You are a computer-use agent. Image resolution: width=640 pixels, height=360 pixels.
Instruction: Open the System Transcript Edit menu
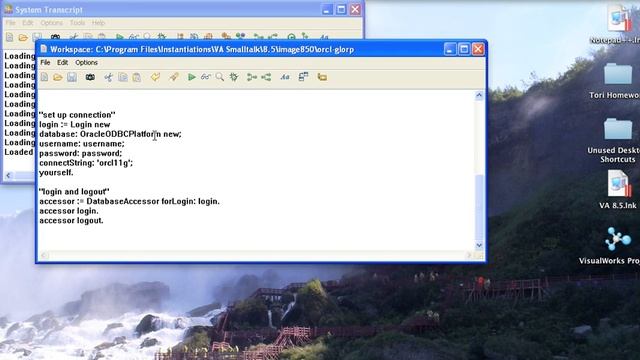[x=28, y=23]
